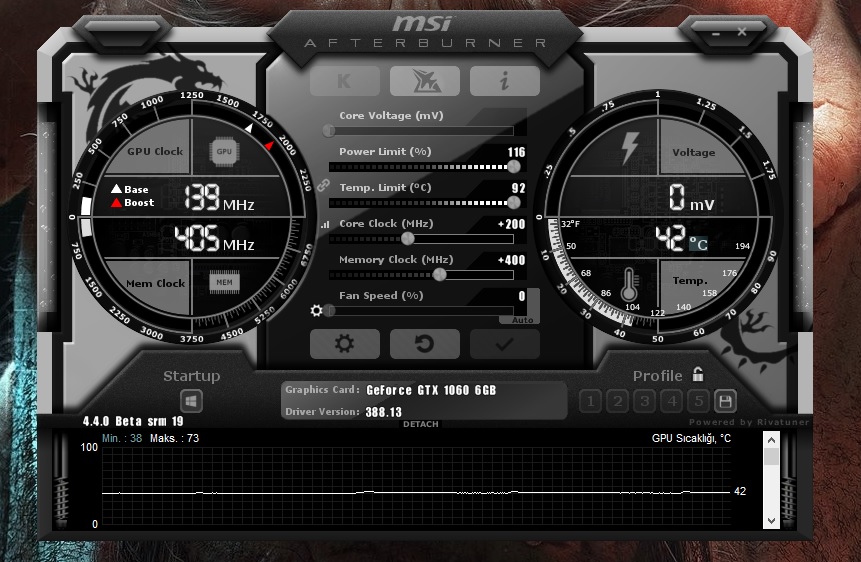Reset settings with the circular arrow button

[x=424, y=344]
